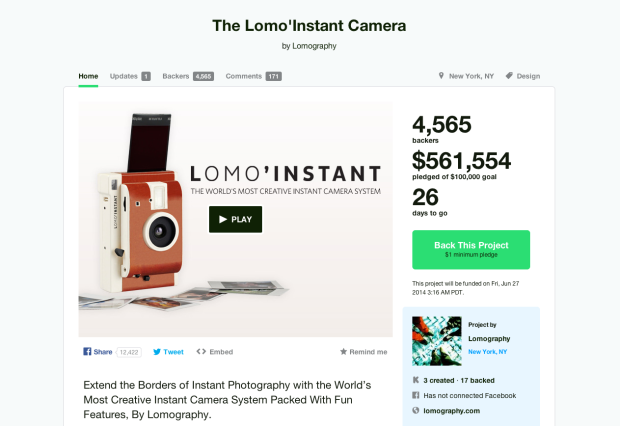Viewport: 620px width, 426px height.
Task: Click the Lomography creator profile thumbnail
Action: pos(437,341)
